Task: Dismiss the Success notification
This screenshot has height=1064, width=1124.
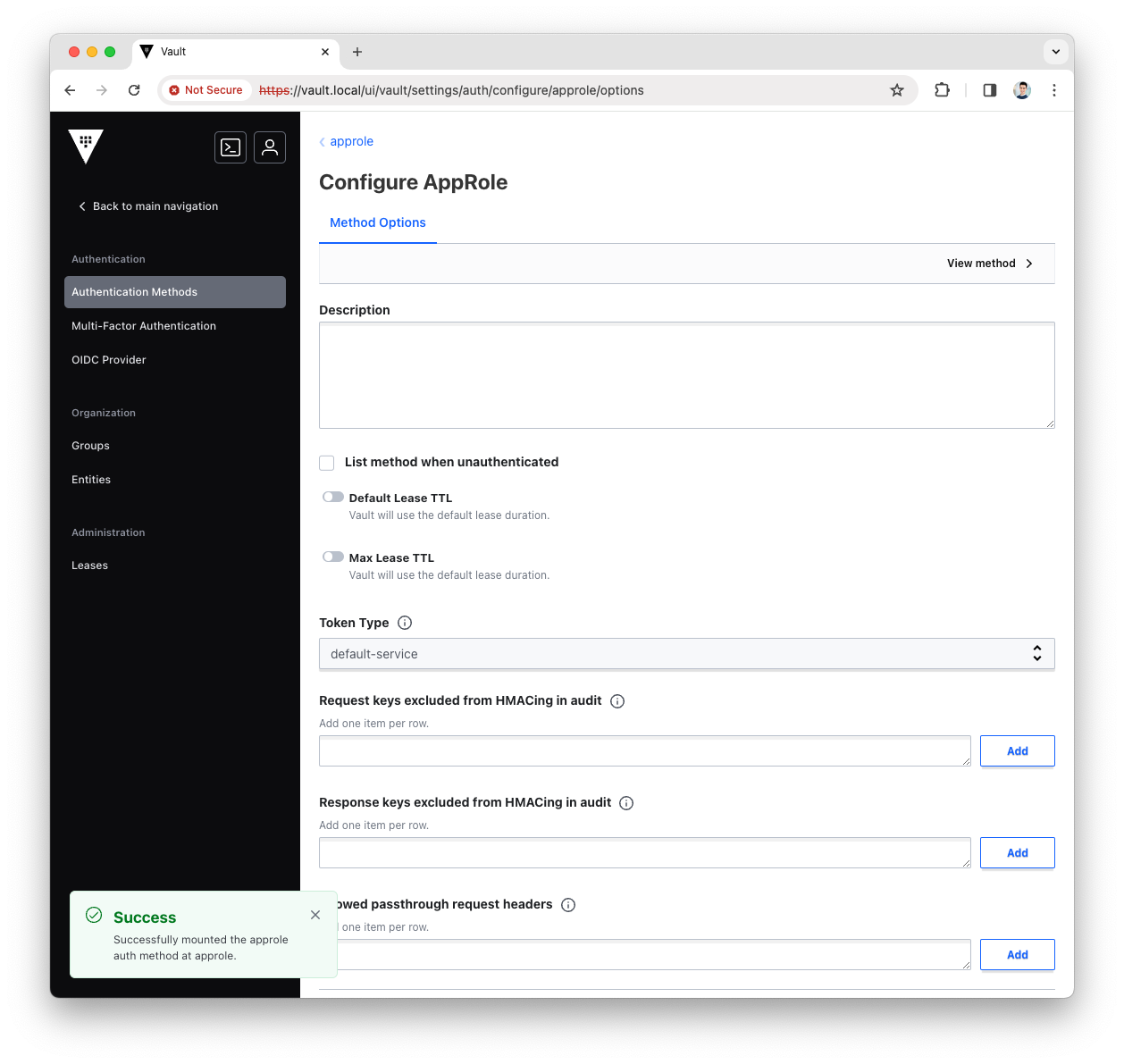Action: pos(315,915)
